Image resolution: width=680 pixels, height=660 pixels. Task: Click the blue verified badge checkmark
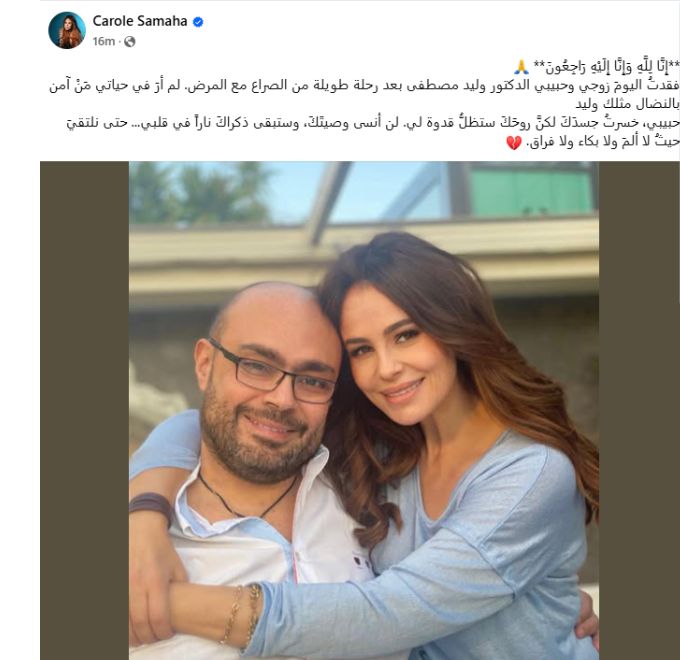coord(198,22)
